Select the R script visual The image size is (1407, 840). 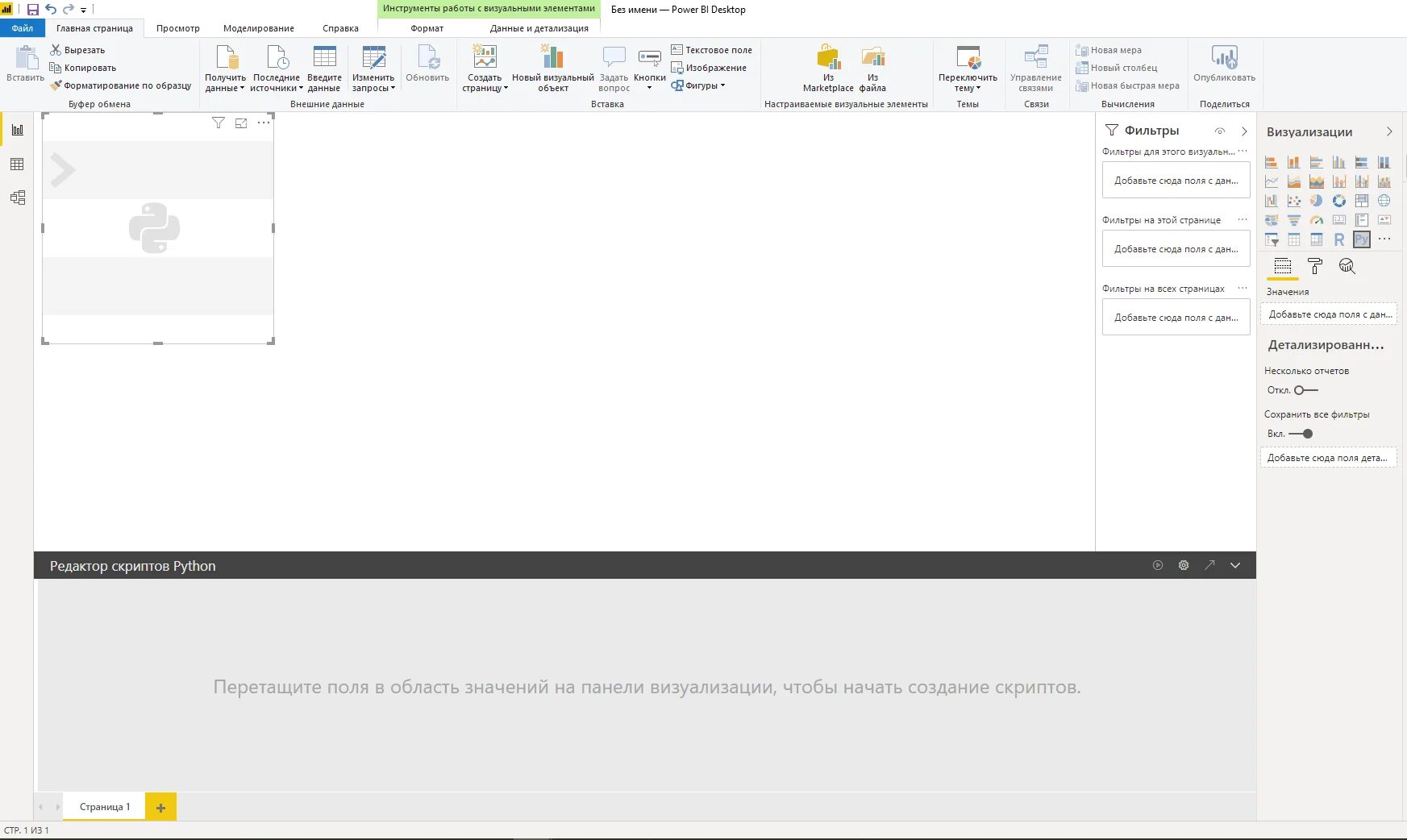point(1339,239)
